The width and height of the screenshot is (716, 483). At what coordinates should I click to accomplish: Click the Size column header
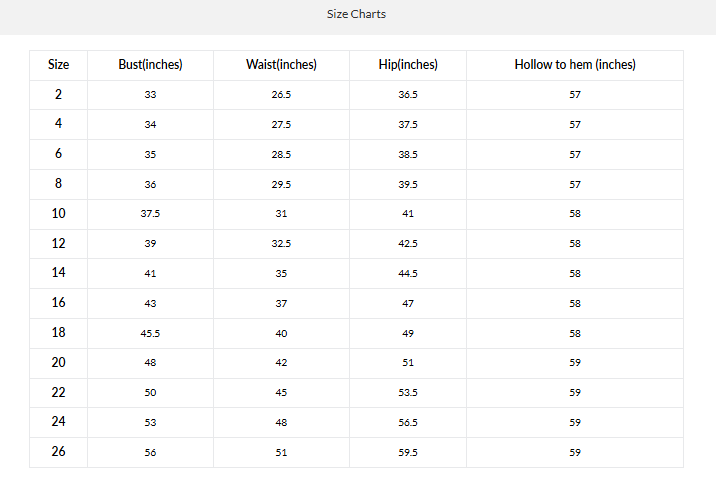click(58, 65)
